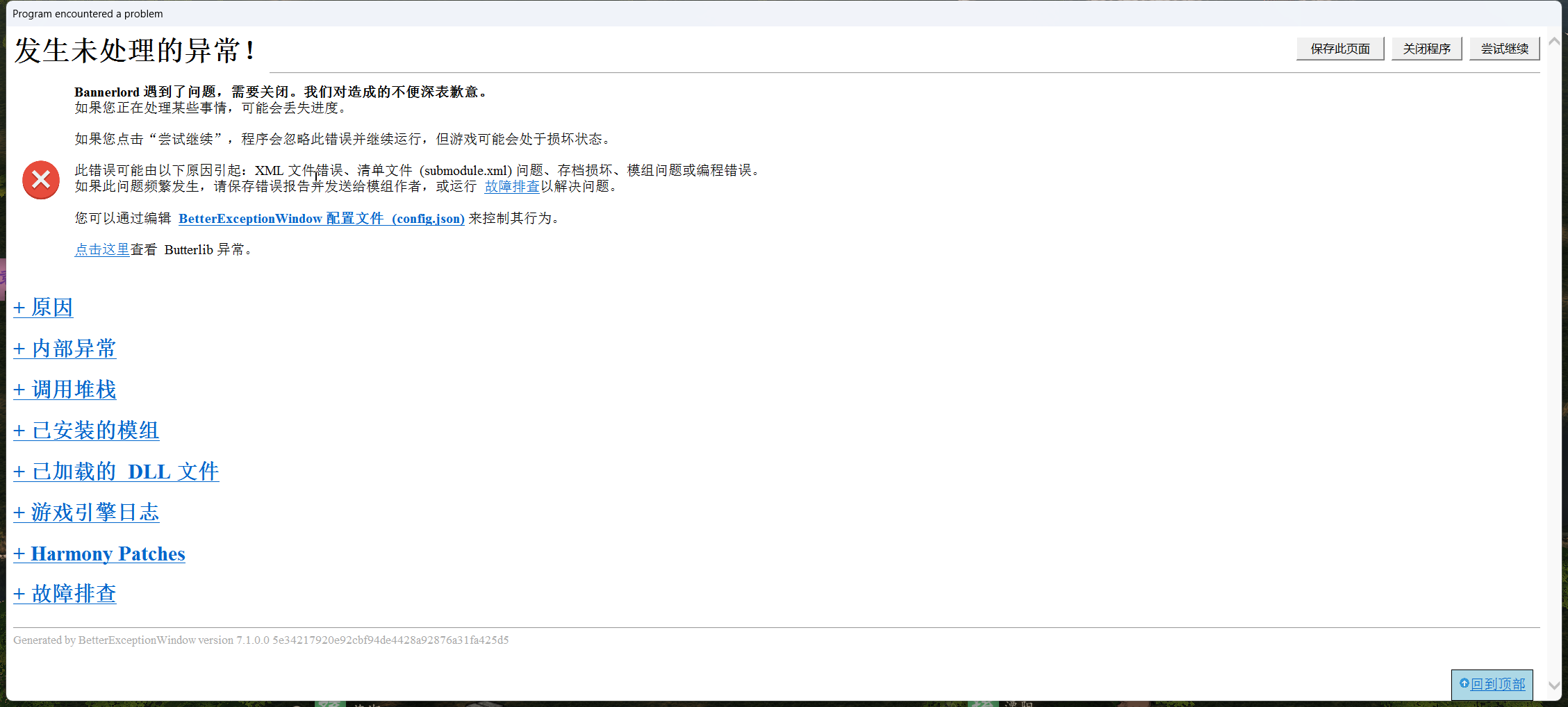Image resolution: width=1568 pixels, height=707 pixels.
Task: Open the BetterExceptionWindow config.json link
Action: (321, 218)
